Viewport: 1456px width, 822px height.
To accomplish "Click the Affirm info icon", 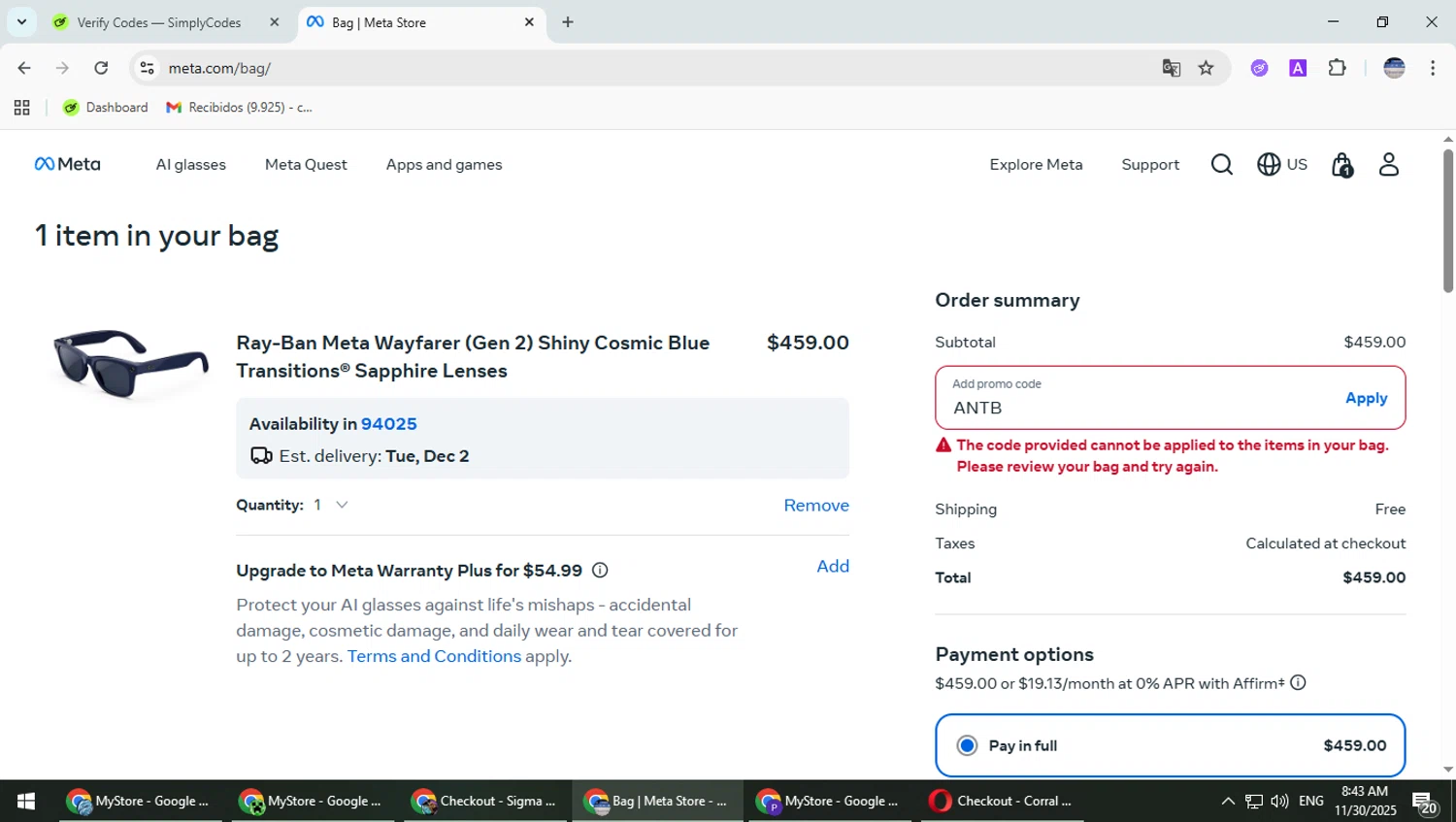I will 1298,683.
